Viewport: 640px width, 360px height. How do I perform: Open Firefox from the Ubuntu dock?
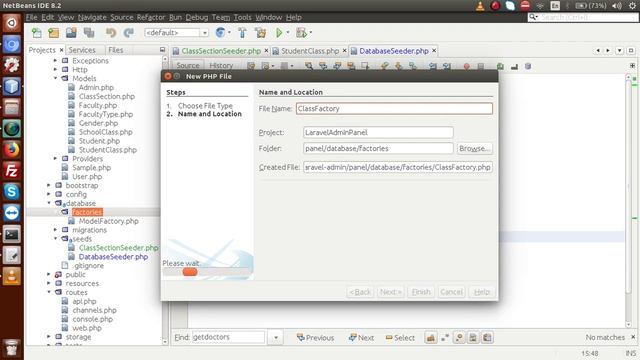(11, 150)
